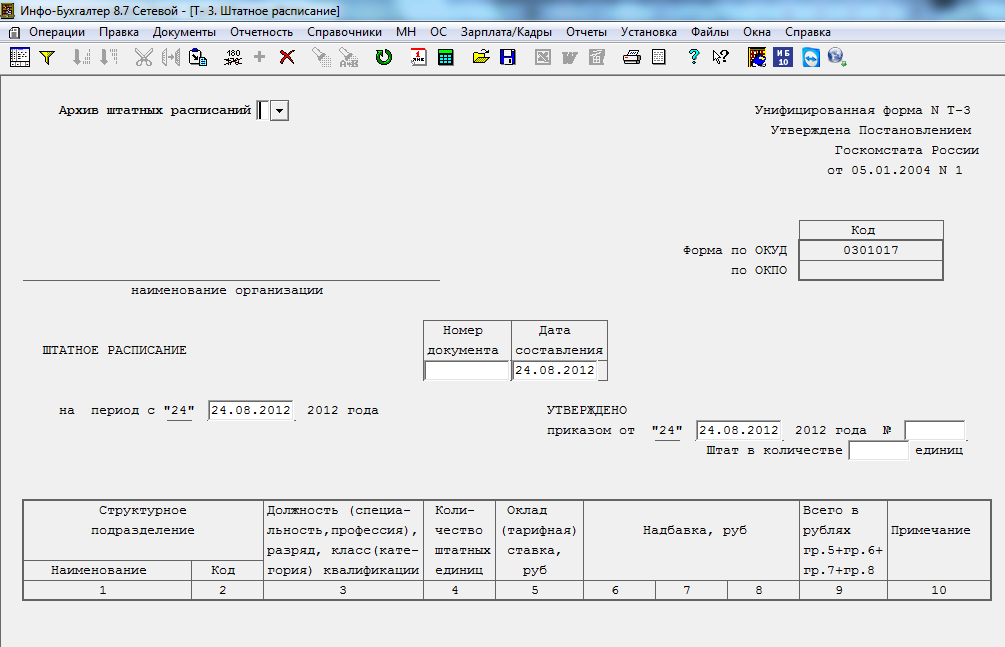The image size is (1005, 647).
Task: Click the gray plus add icon
Action: pos(260,58)
